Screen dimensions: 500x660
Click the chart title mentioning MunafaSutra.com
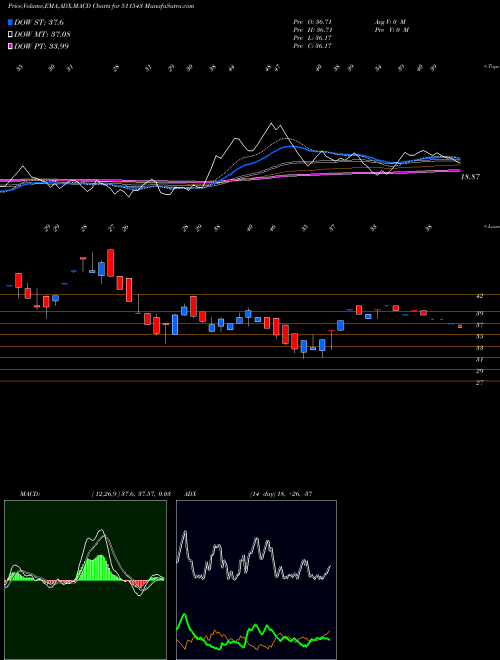point(101,7)
